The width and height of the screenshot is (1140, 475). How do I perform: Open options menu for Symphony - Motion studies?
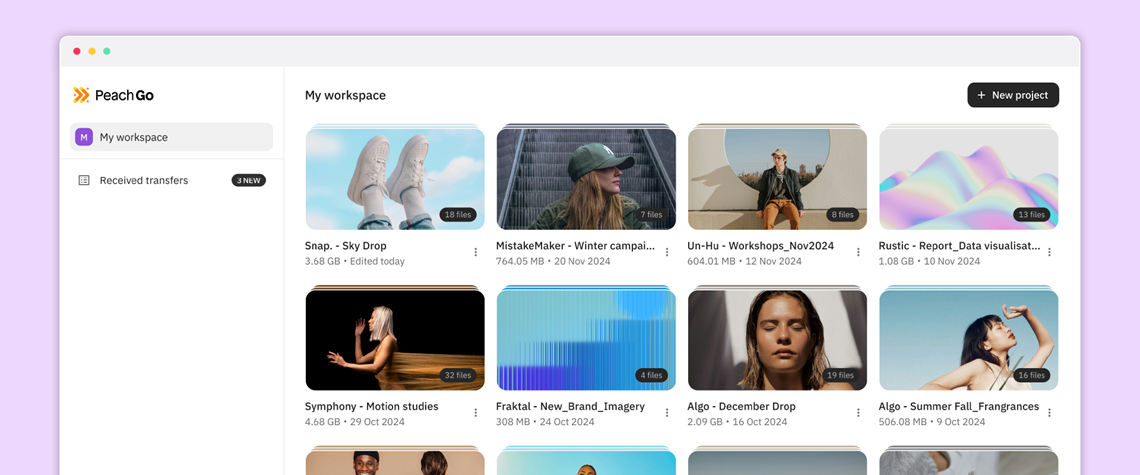(475, 412)
